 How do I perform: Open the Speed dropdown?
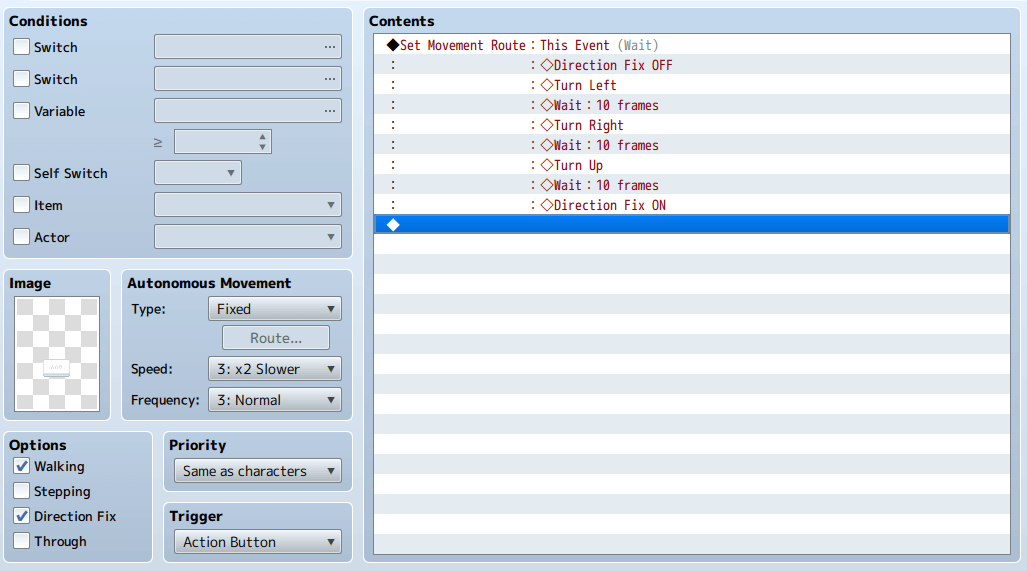click(x=274, y=369)
